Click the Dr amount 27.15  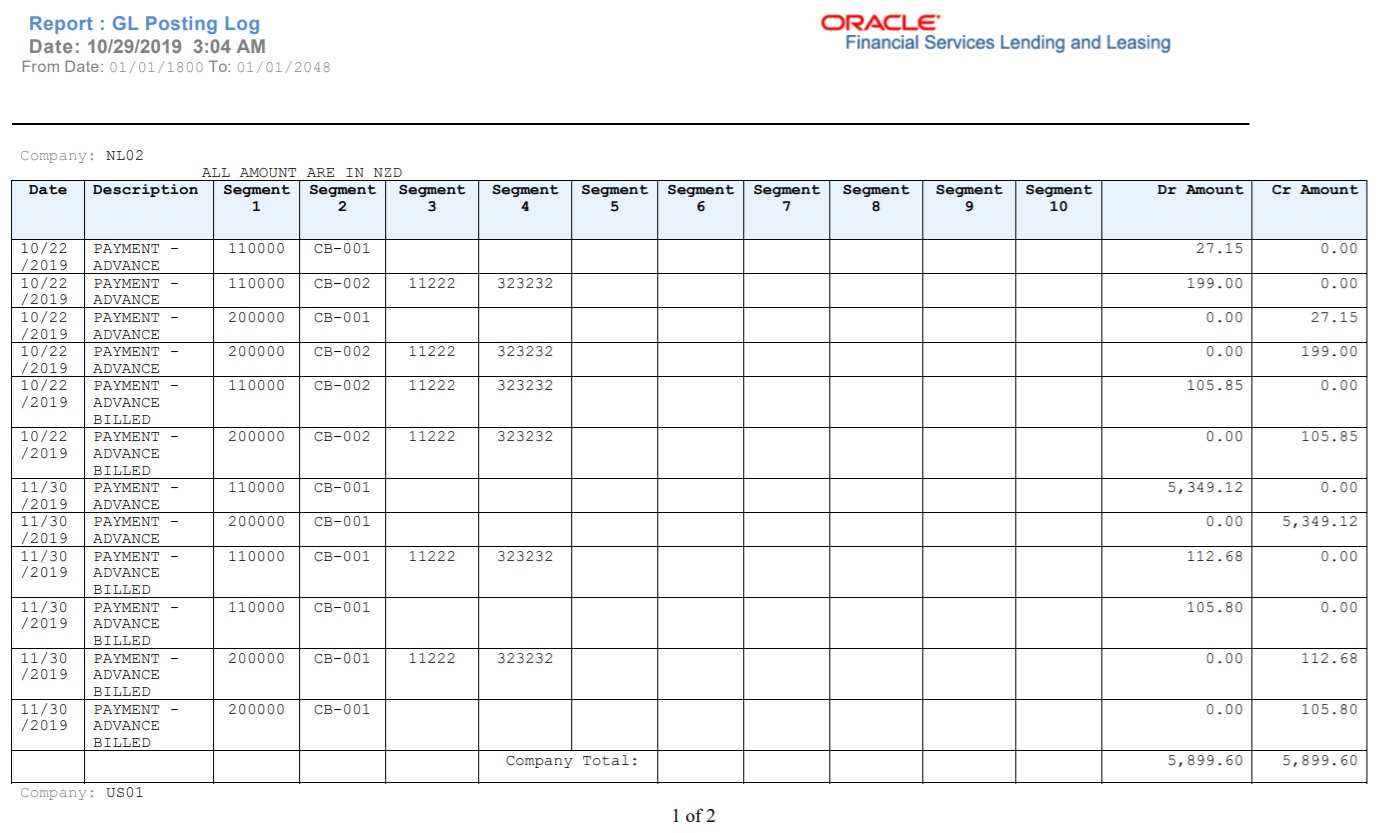tap(1219, 249)
